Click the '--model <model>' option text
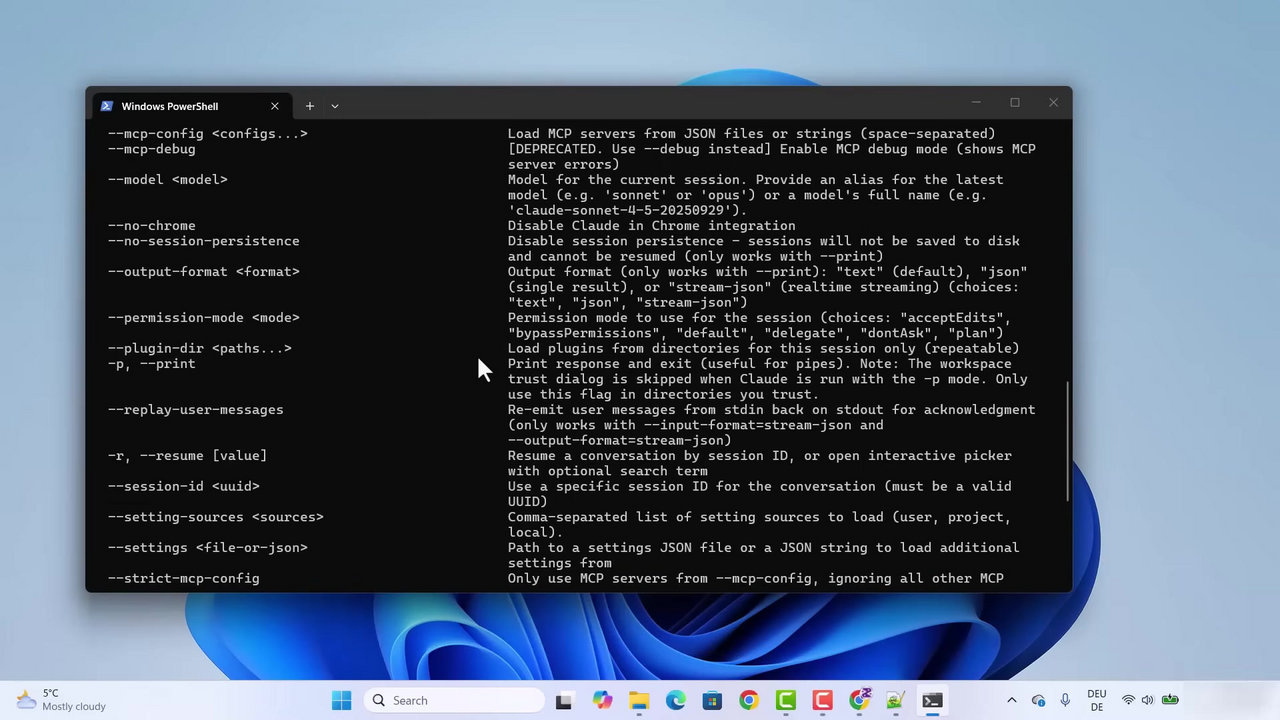Image resolution: width=1280 pixels, height=720 pixels. click(x=168, y=180)
